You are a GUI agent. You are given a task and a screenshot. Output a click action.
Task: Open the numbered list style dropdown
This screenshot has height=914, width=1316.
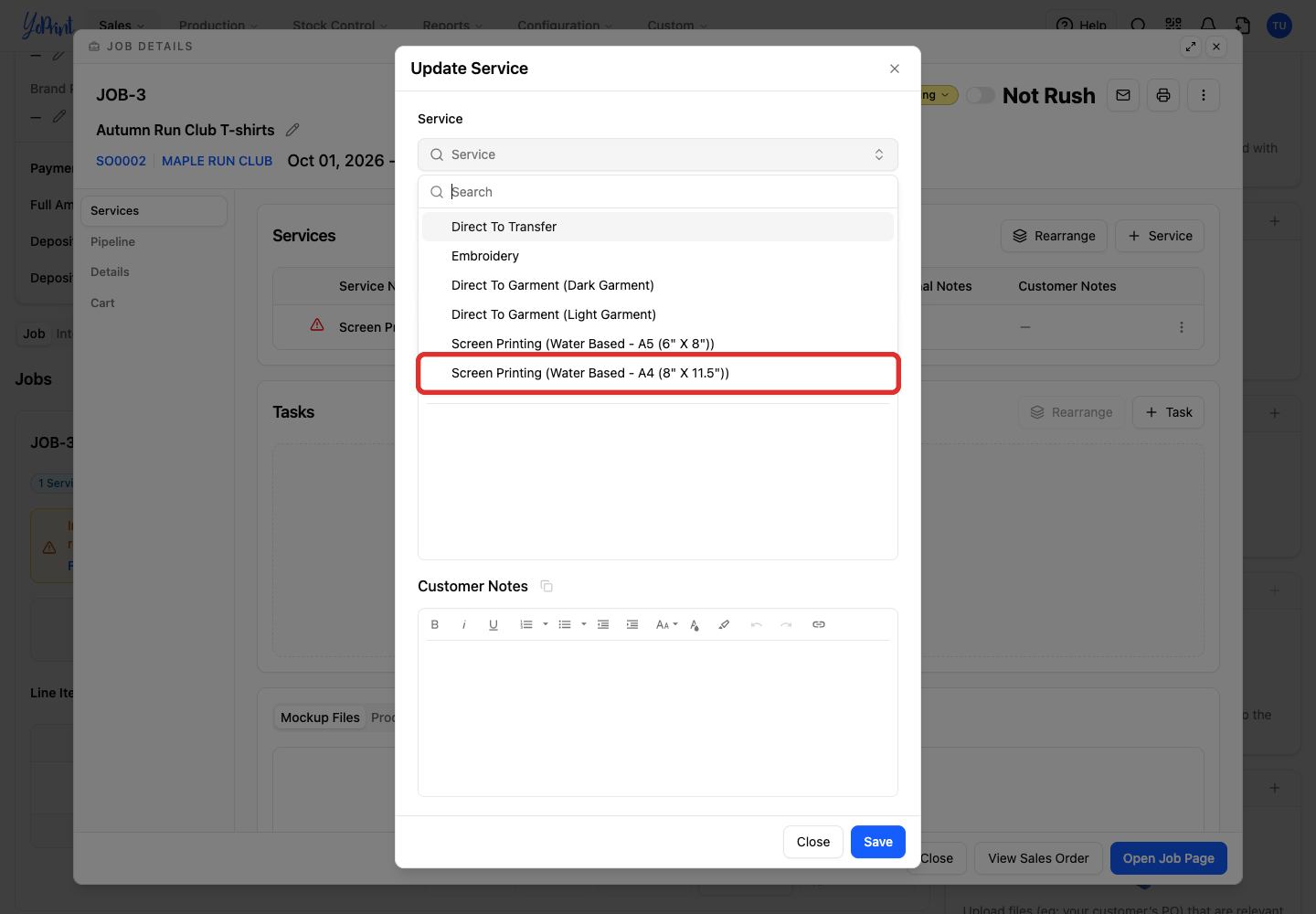coord(546,625)
